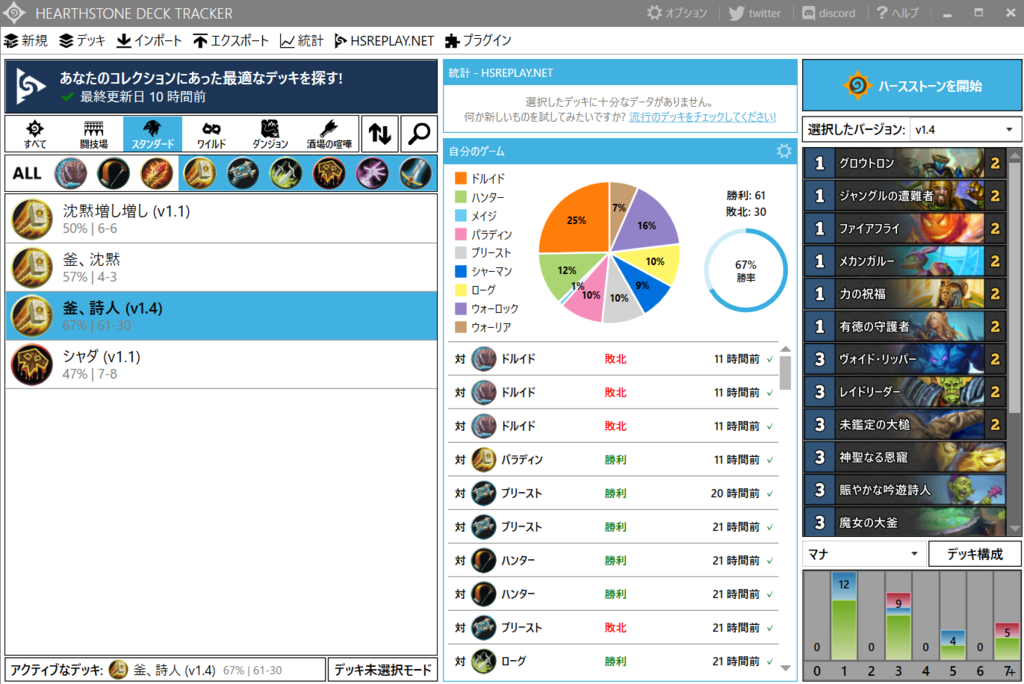Open the HSREPLAY.NET menu
The image size is (1024, 684).
point(384,41)
